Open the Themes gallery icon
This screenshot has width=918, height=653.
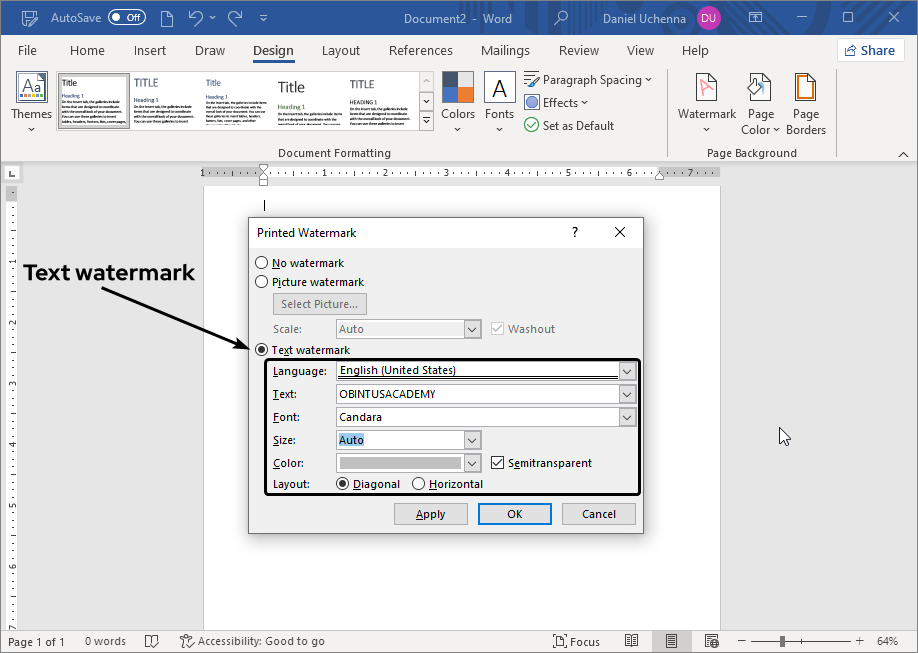pos(31,89)
